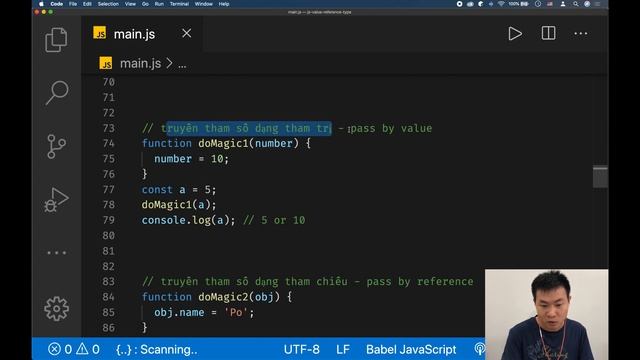Open the editor More Actions ellipsis
The image size is (640, 360).
pos(580,33)
